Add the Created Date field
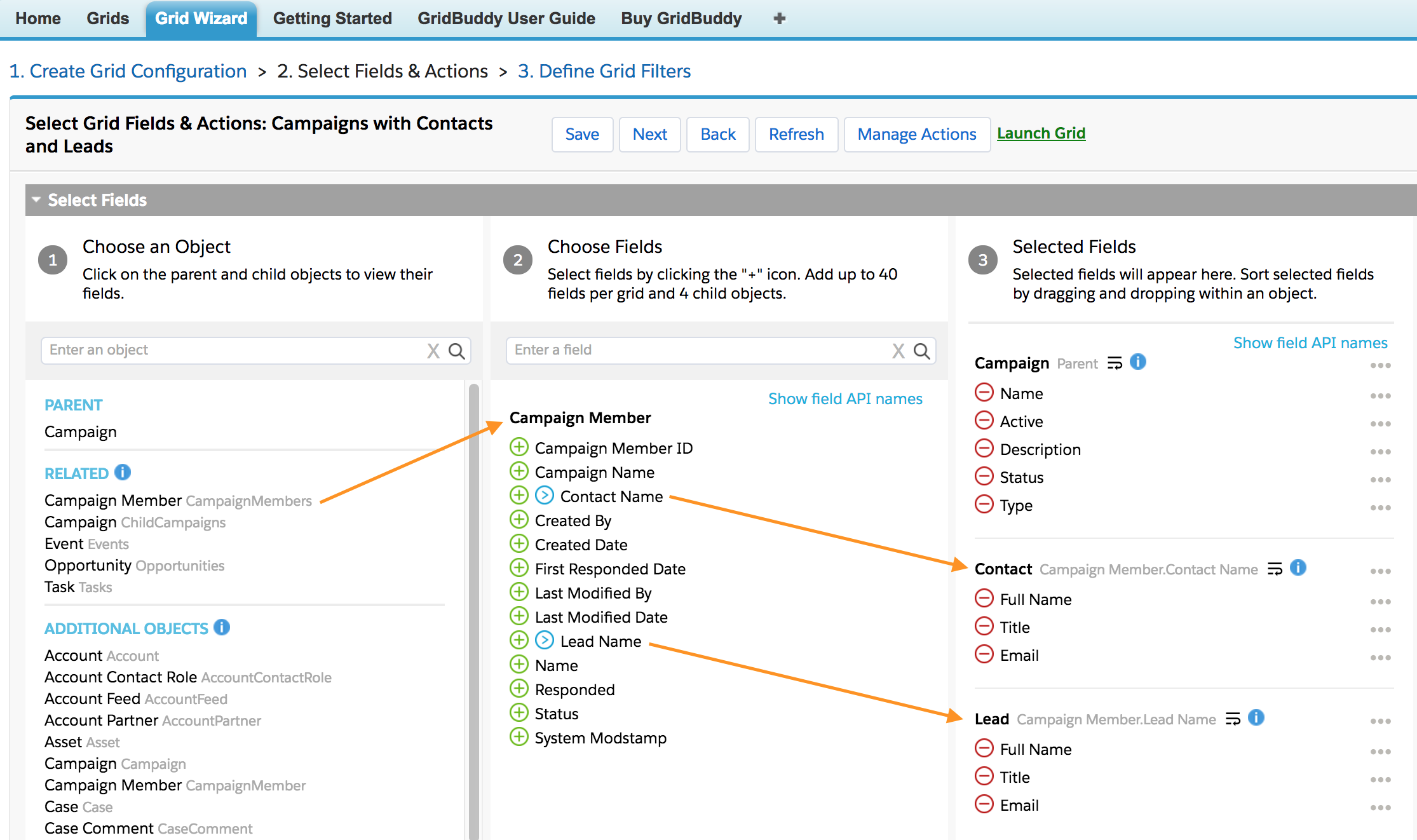This screenshot has height=840, width=1417. pos(519,544)
